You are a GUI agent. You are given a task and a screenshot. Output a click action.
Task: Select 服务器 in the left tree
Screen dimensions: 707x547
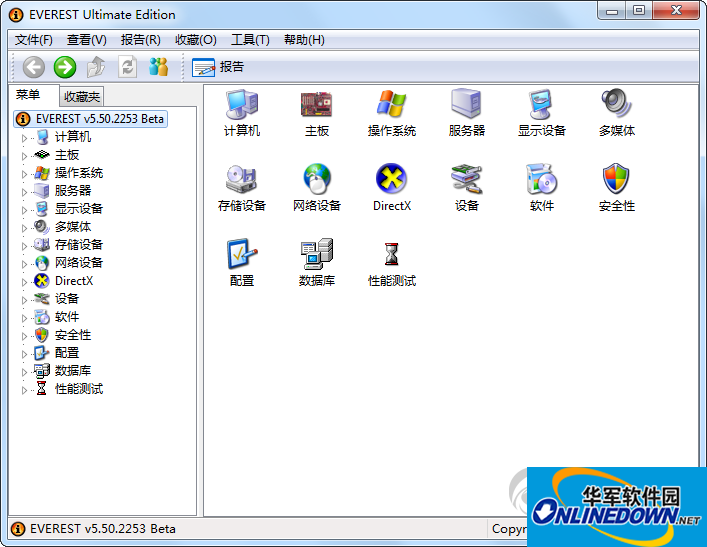[73, 191]
